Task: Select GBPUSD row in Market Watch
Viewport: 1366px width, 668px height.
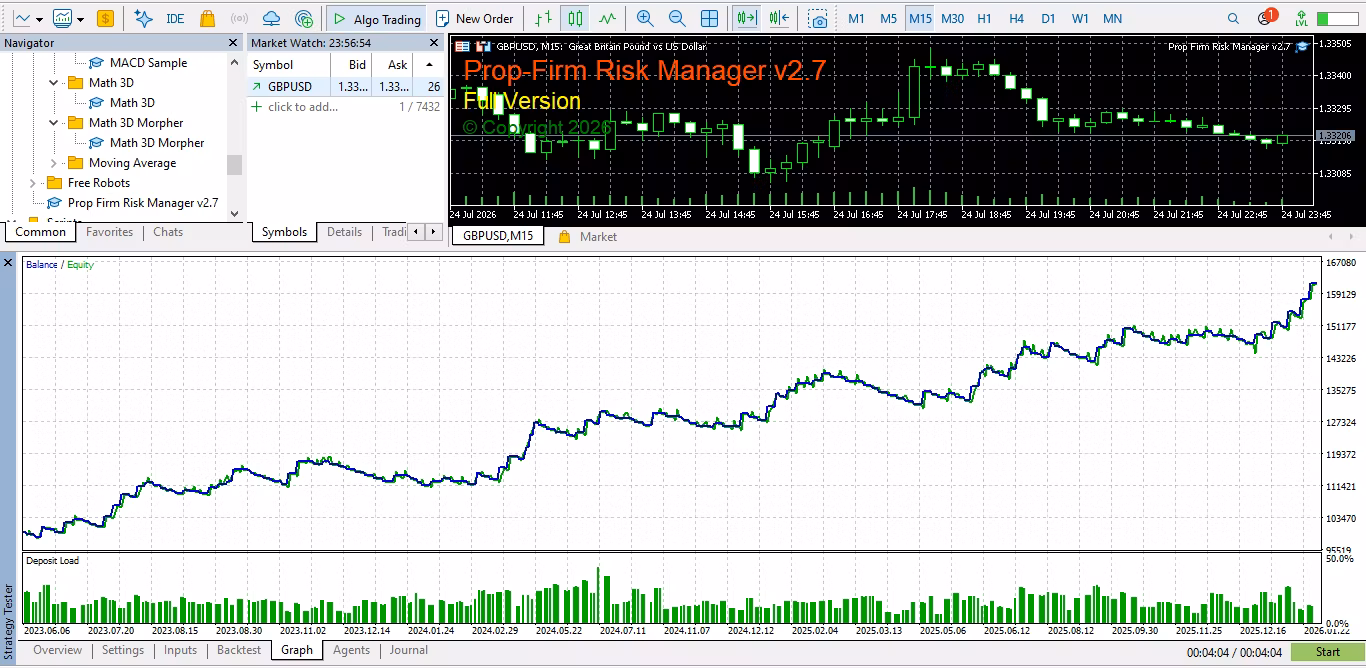Action: click(x=346, y=87)
